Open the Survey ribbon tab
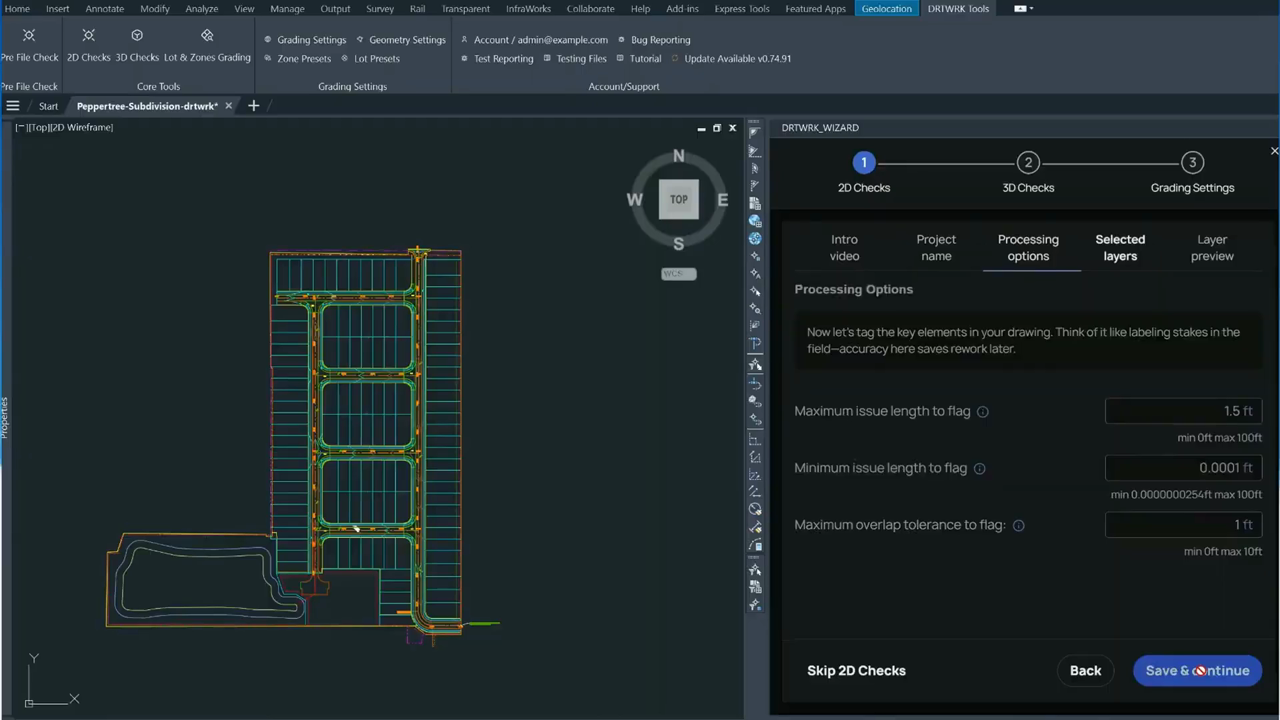1280x720 pixels. coord(380,9)
